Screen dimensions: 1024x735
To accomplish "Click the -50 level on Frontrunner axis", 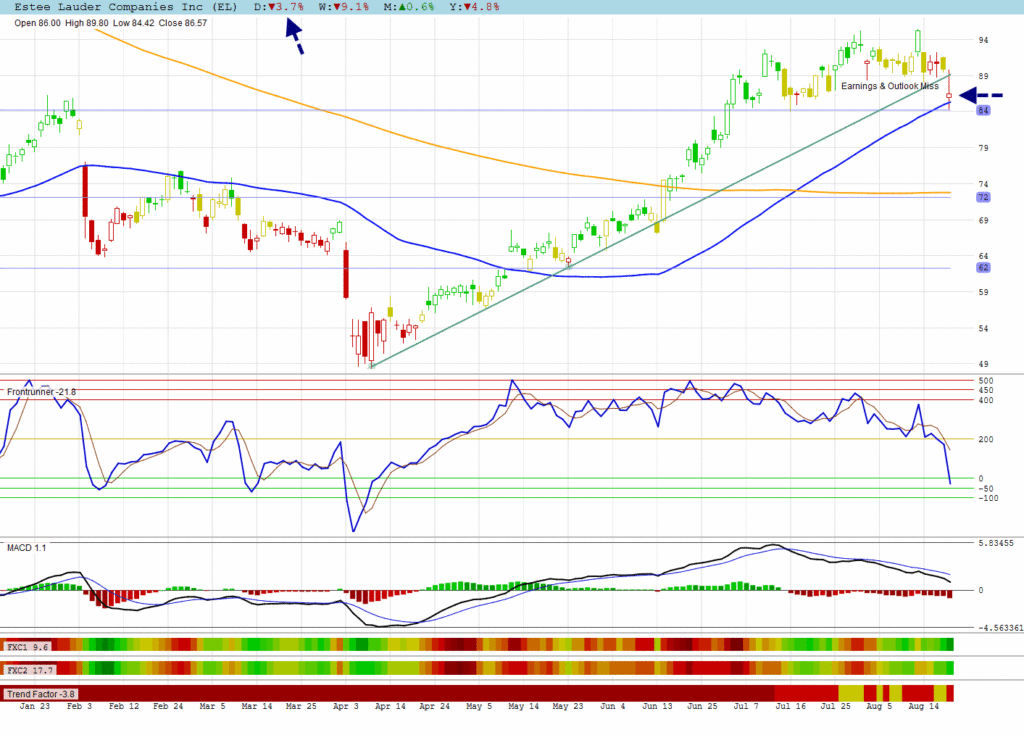I will pos(985,489).
